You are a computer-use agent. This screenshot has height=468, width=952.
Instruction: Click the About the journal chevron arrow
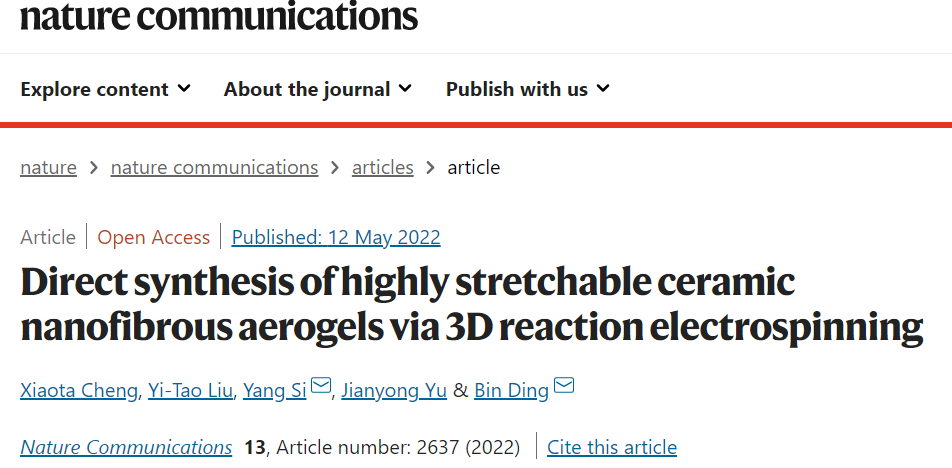(x=405, y=89)
